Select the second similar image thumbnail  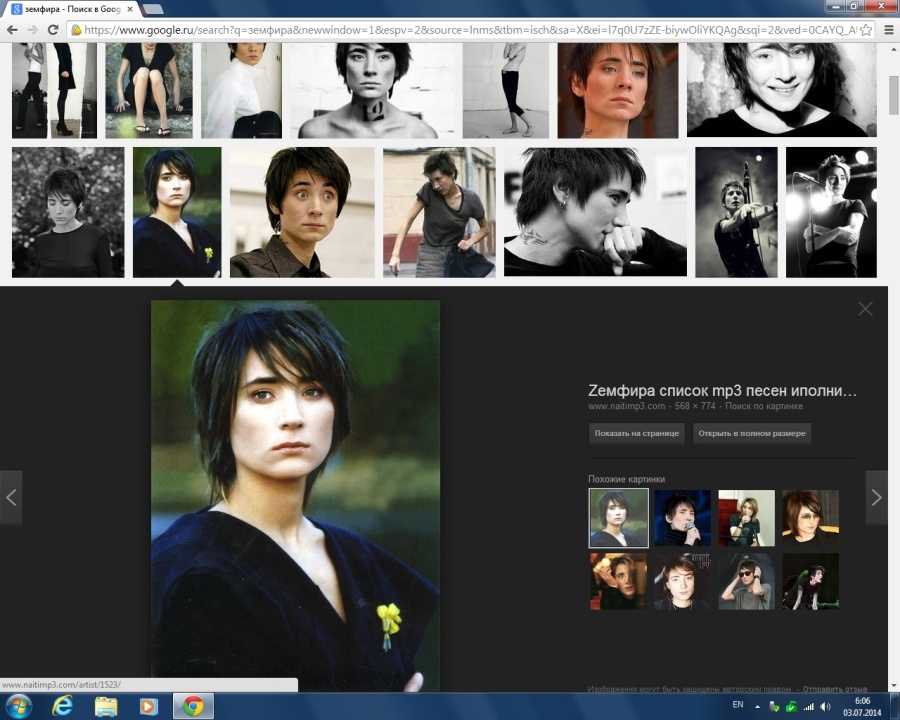tap(682, 518)
